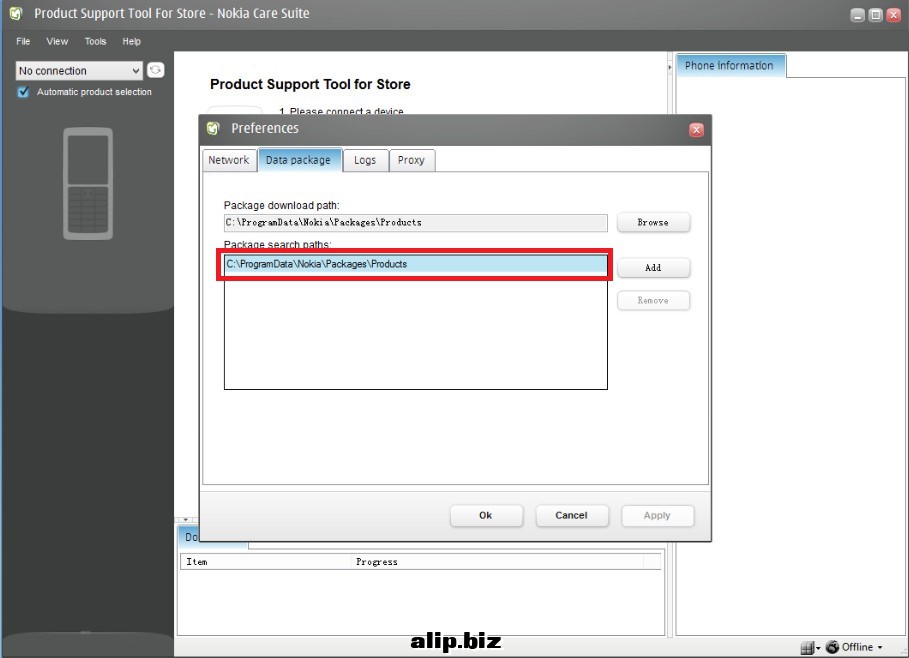Select the Phone information tab
Viewport: 909px width, 658px height.
coord(729,66)
